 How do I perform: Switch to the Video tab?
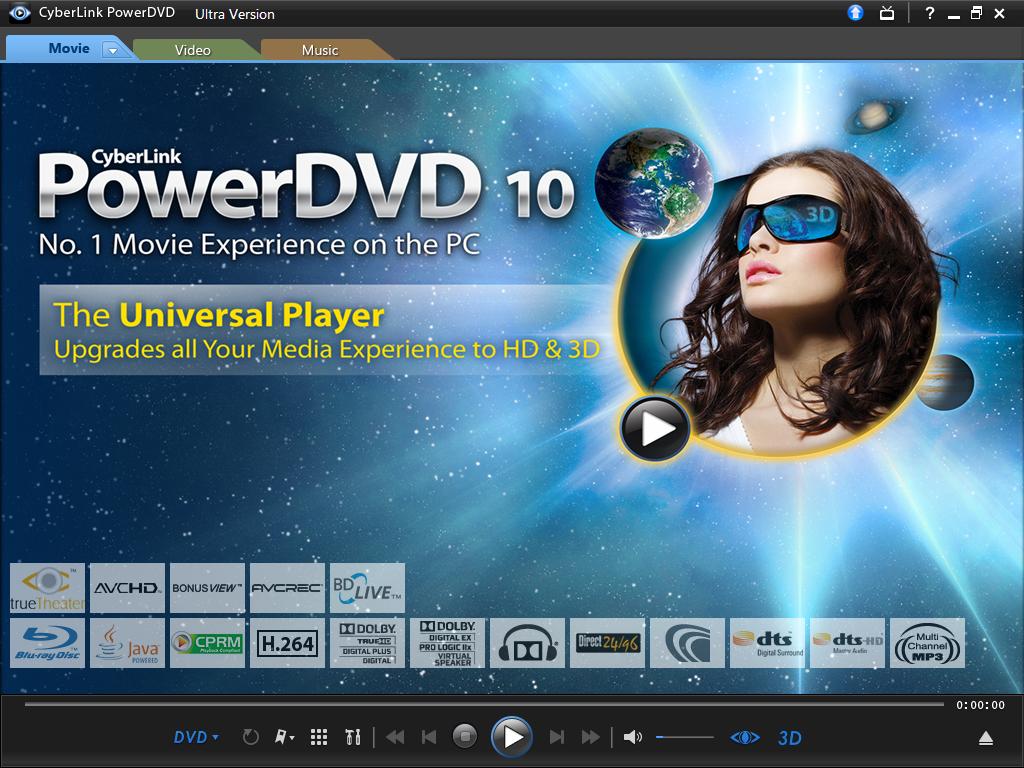coord(193,50)
